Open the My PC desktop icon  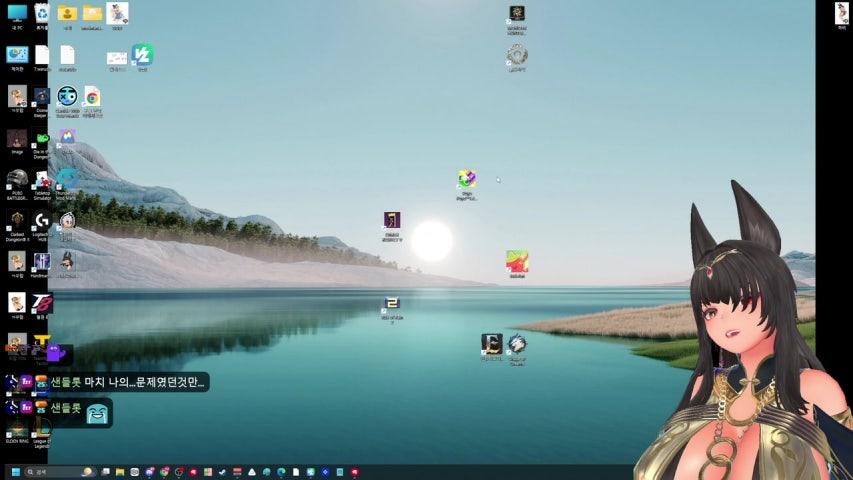coord(17,16)
